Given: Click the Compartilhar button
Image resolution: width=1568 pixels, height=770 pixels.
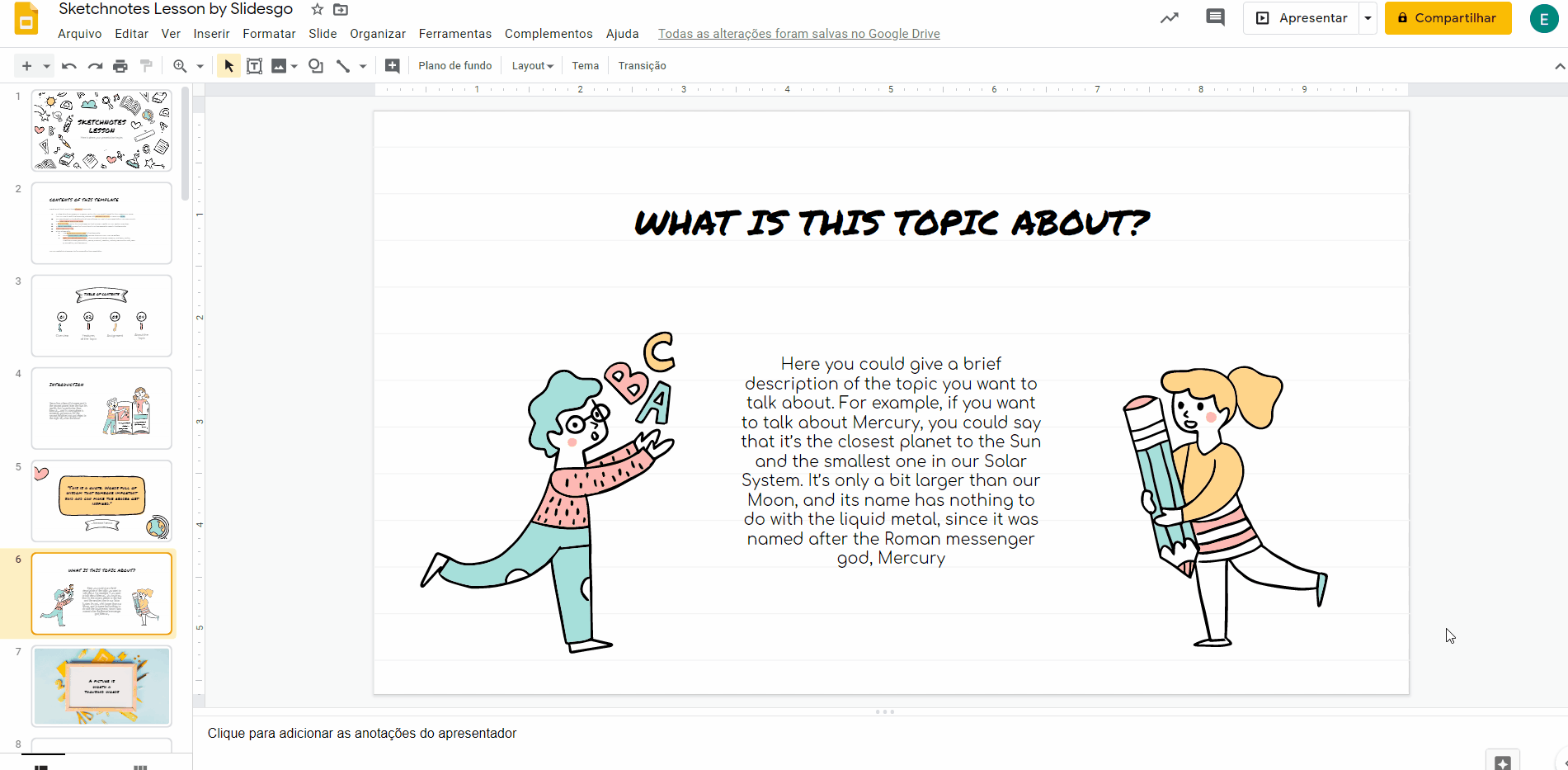Looking at the screenshot, I should coord(1448,18).
